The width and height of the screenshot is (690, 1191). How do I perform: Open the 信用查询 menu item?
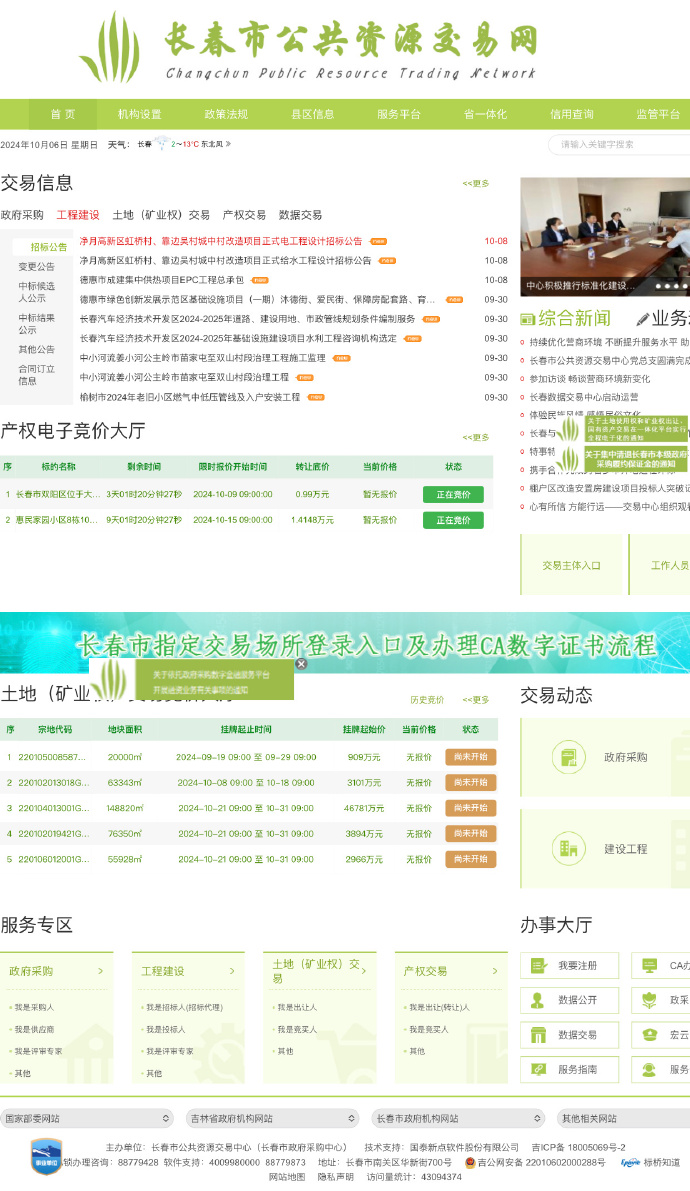tap(571, 114)
